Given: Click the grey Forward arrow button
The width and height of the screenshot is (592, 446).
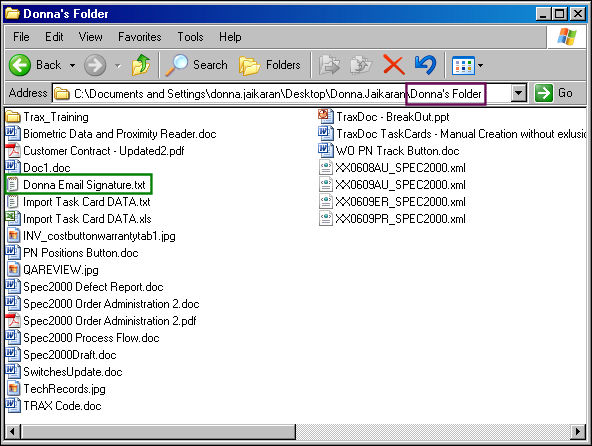Looking at the screenshot, I should 95,65.
